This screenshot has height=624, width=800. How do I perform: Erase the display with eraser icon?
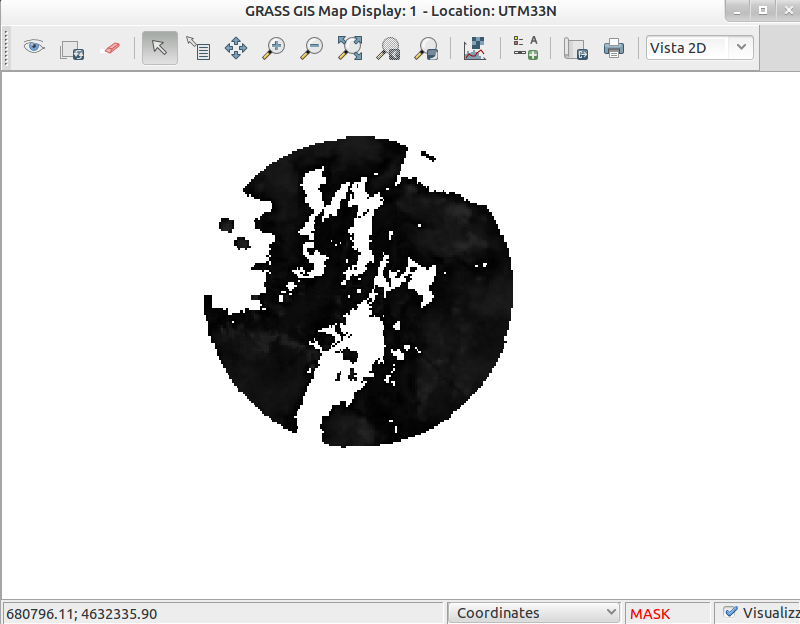[112, 48]
